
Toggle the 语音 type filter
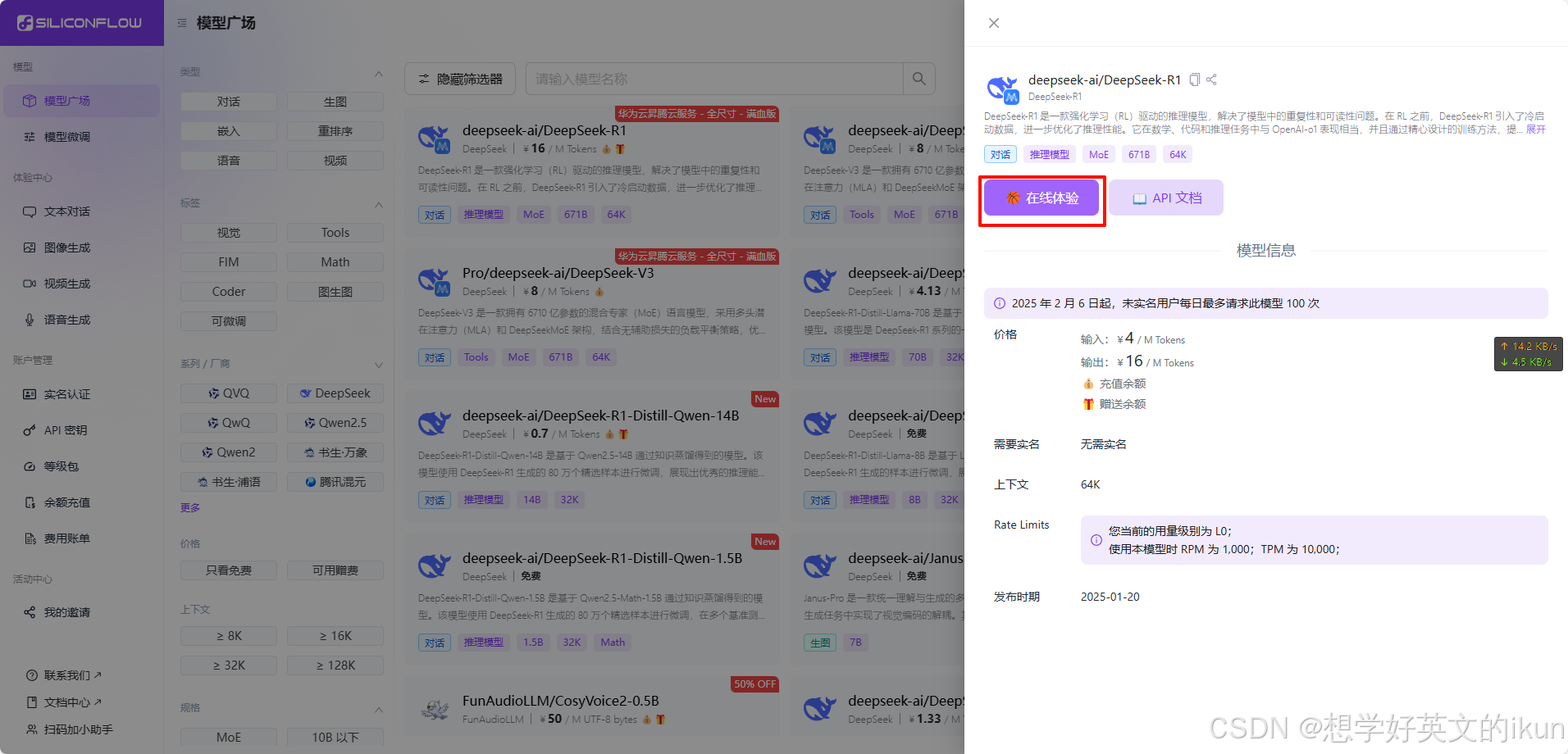click(229, 161)
